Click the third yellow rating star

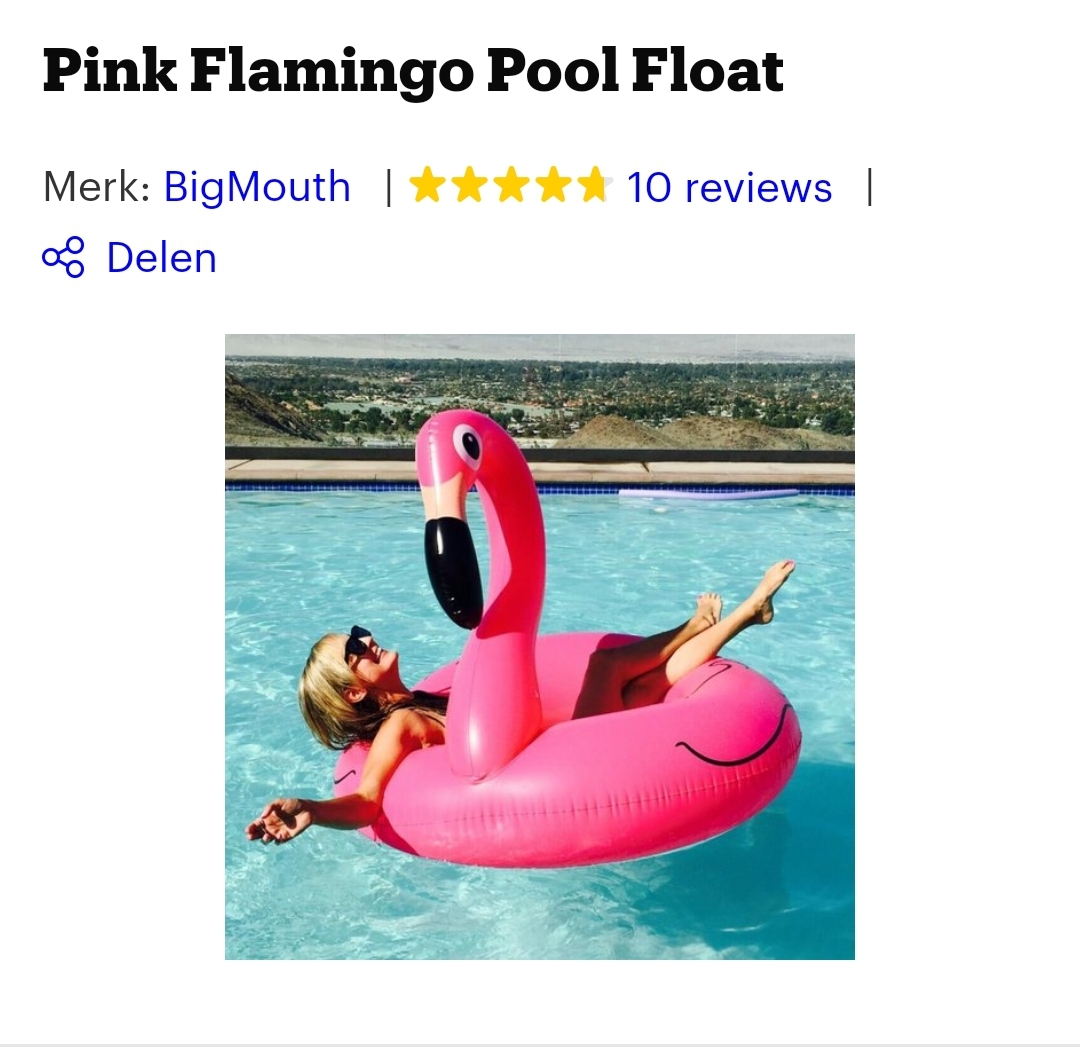pos(511,186)
